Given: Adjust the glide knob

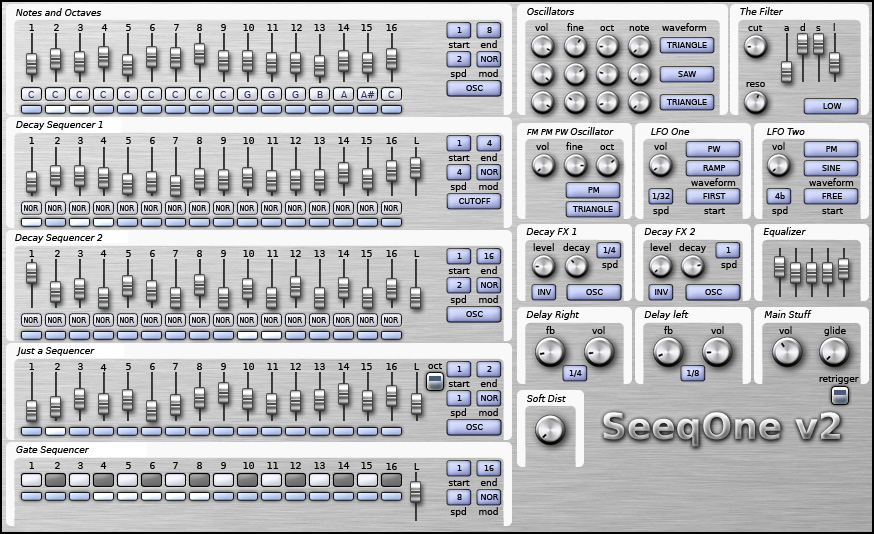Looking at the screenshot, I should 834,352.
